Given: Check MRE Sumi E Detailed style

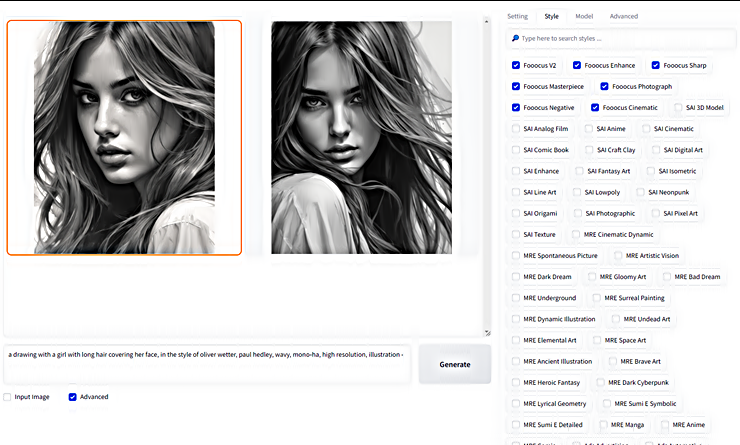Looking at the screenshot, I should point(516,425).
